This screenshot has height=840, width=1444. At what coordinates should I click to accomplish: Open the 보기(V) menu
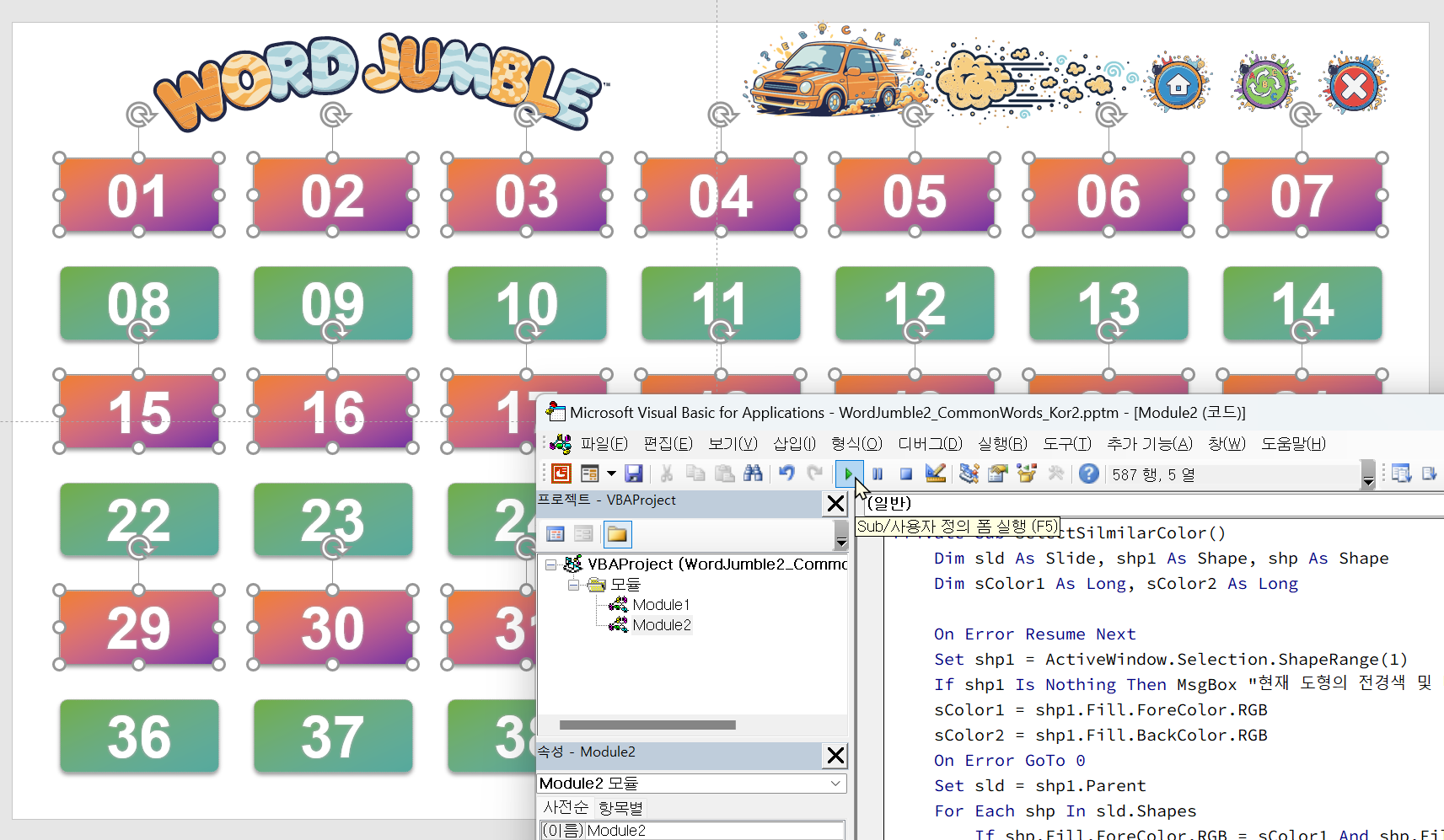(733, 443)
